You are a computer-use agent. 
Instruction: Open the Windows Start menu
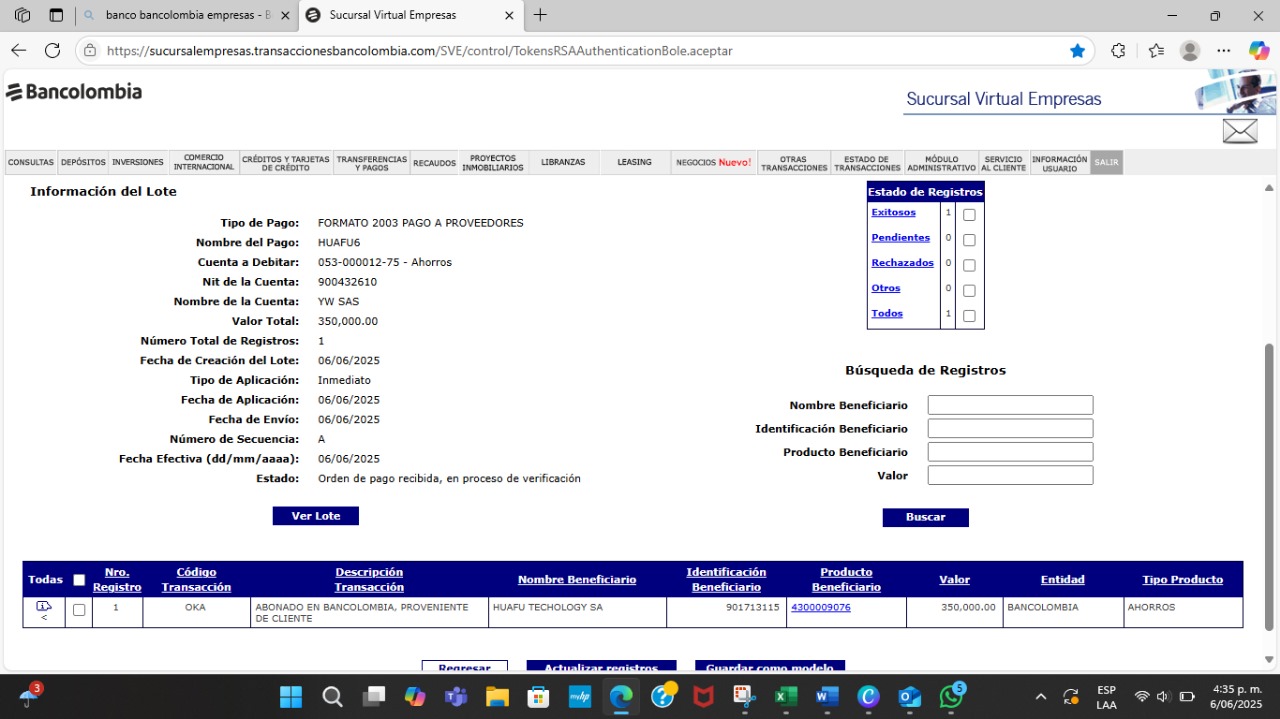291,696
